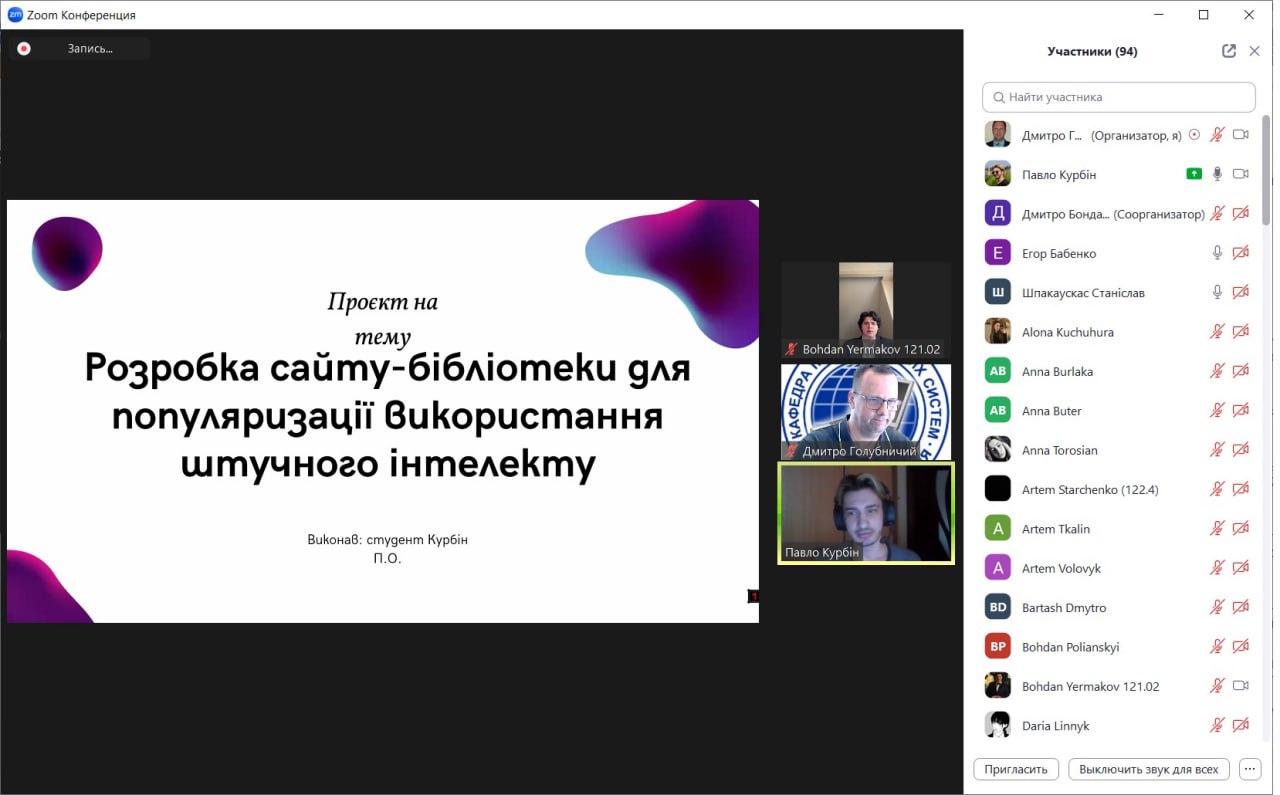1280x795 pixels.
Task: Select Bohdan Yermakov 121.02 video thumbnail
Action: 866,310
